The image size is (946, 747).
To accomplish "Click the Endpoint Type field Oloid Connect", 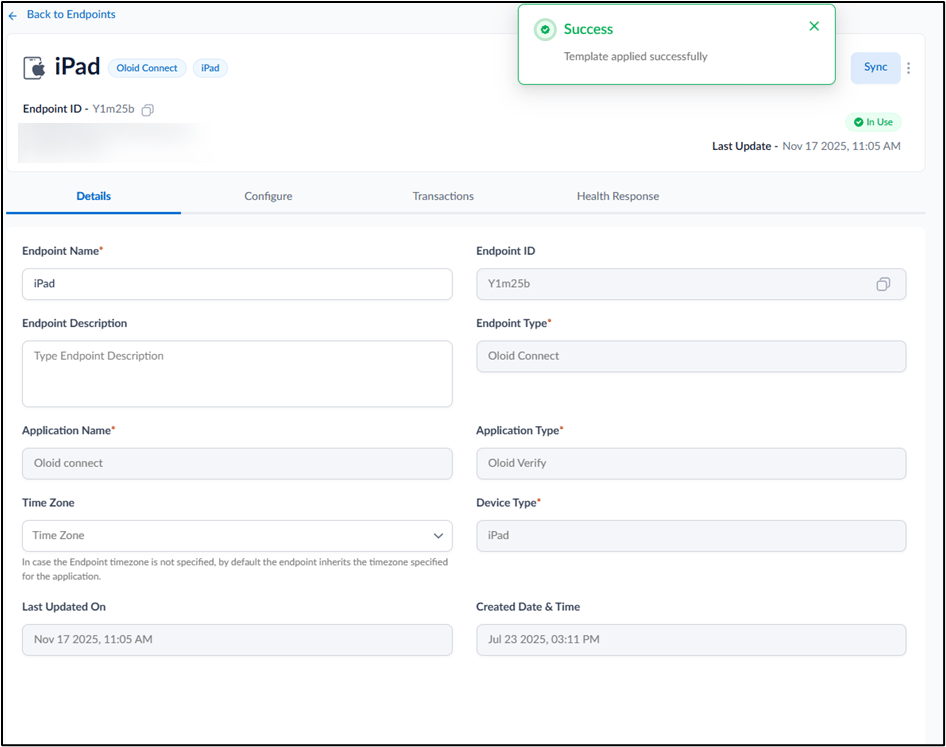I will pyautogui.click(x=691, y=357).
